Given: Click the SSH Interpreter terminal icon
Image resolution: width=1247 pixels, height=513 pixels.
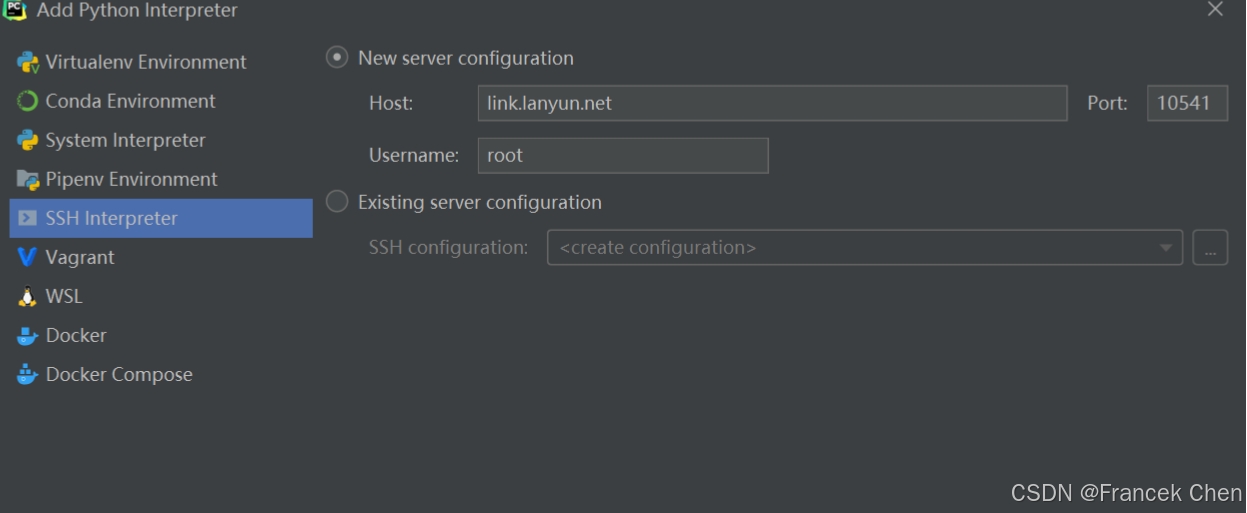Looking at the screenshot, I should pyautogui.click(x=27, y=218).
